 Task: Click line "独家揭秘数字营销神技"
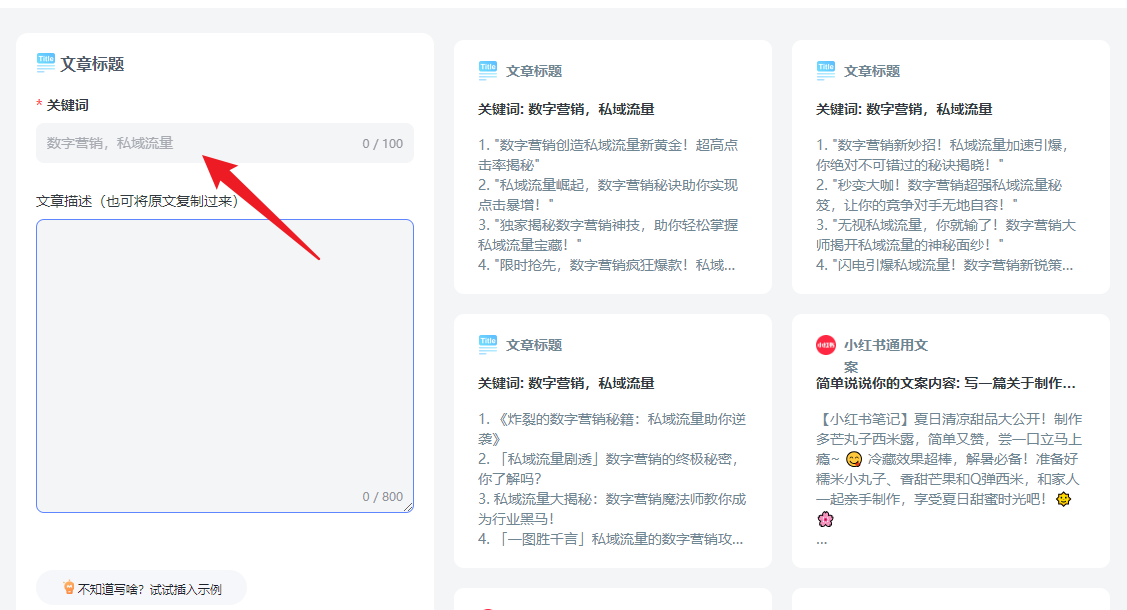click(x=608, y=235)
